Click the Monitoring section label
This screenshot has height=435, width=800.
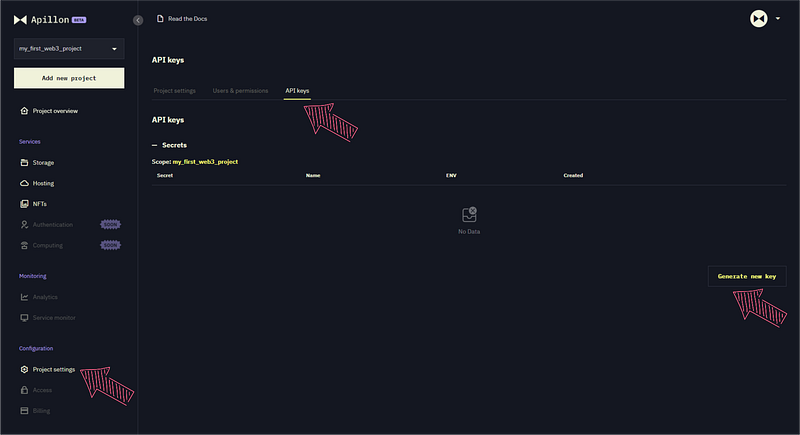[33, 276]
